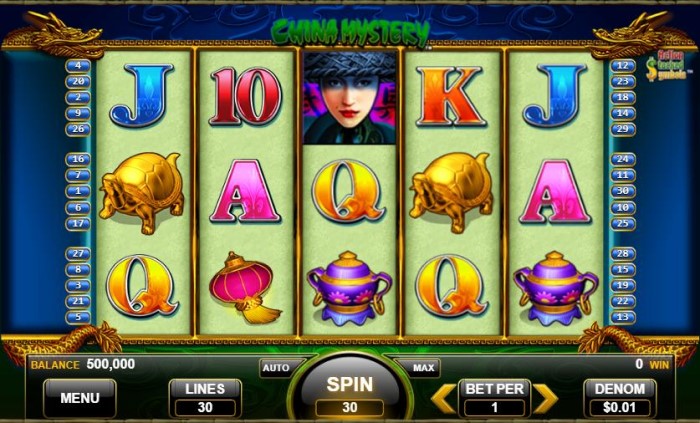700x423 pixels.
Task: Click the pink A on second reel
Action: click(245, 191)
